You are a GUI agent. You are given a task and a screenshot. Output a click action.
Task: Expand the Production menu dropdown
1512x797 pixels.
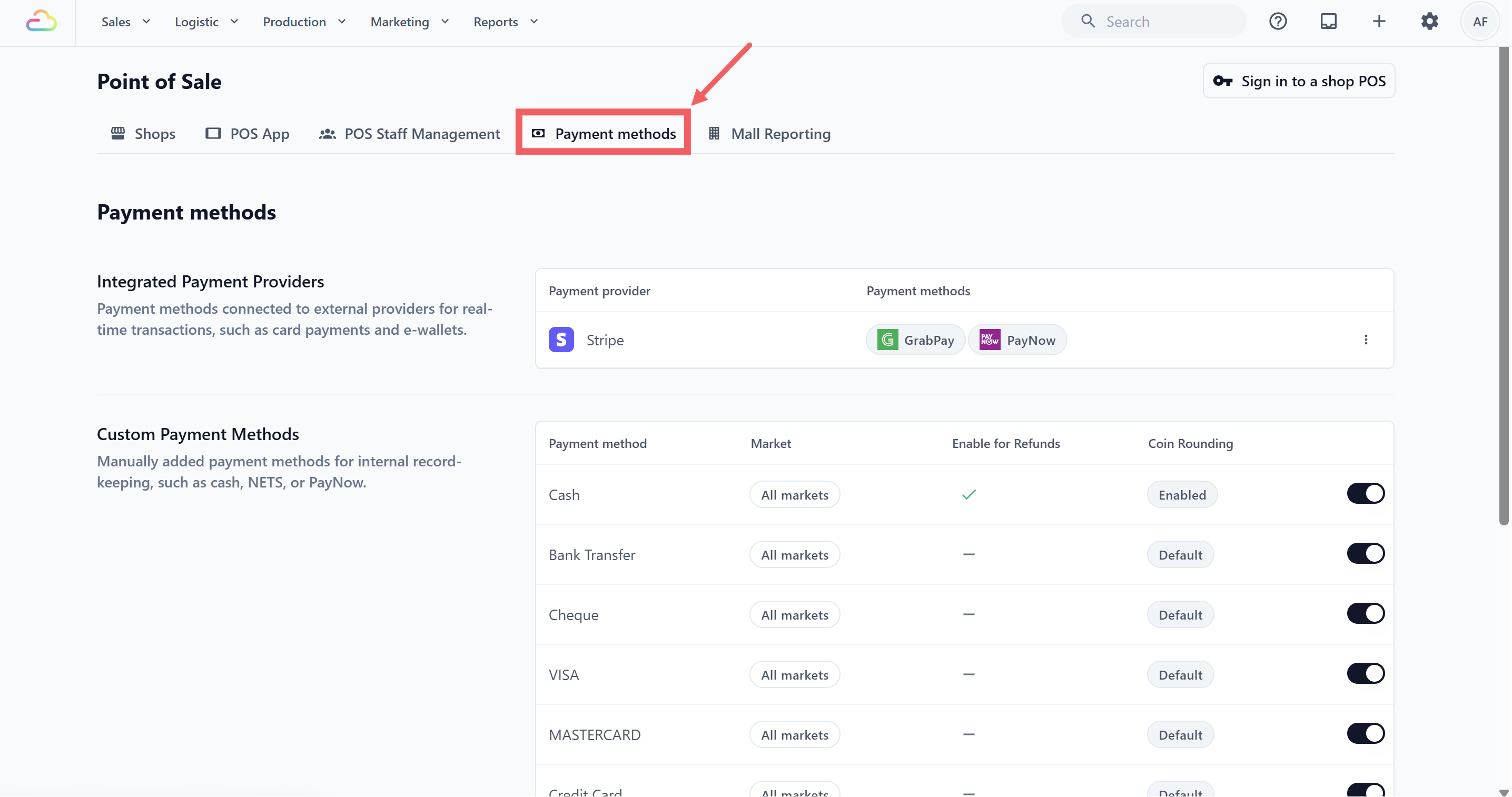pyautogui.click(x=304, y=22)
